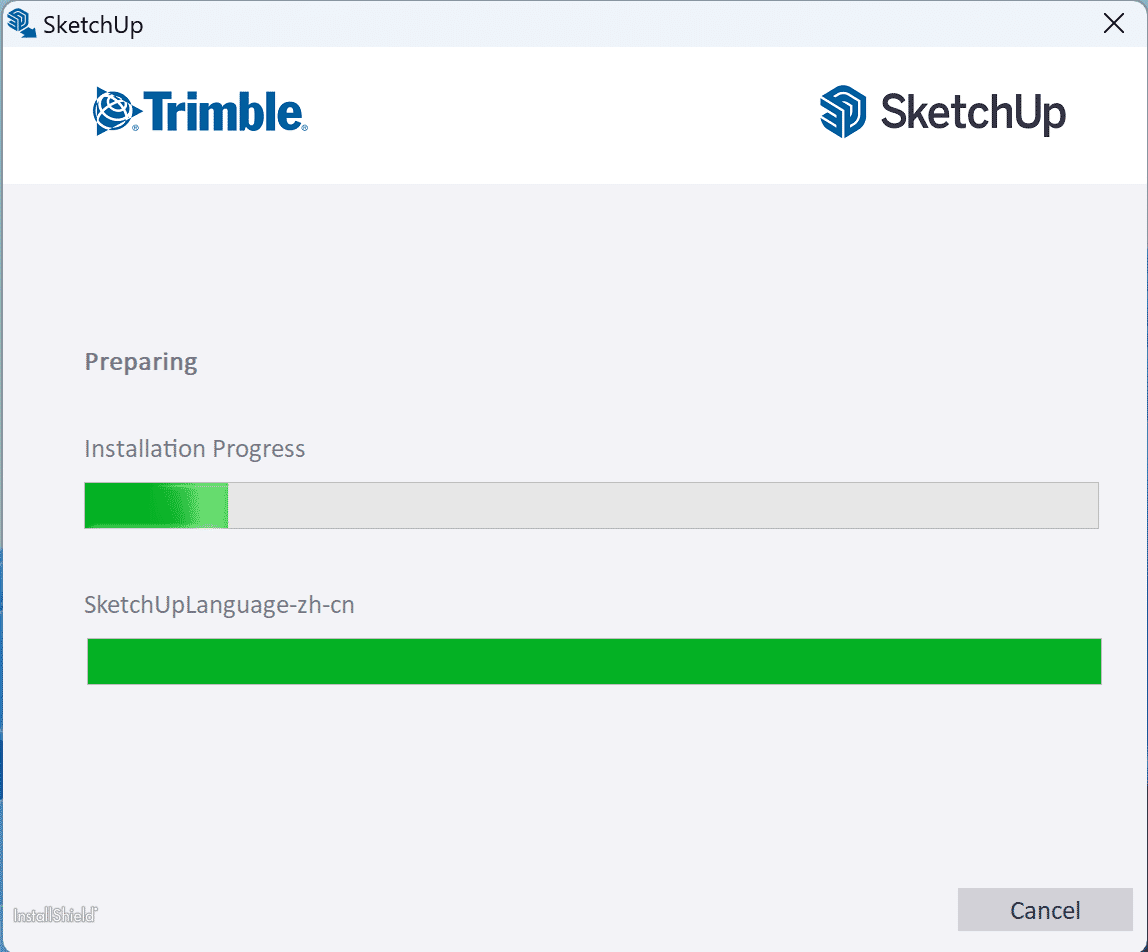
Task: Close the SketchUp installer window
Action: pyautogui.click(x=1113, y=24)
